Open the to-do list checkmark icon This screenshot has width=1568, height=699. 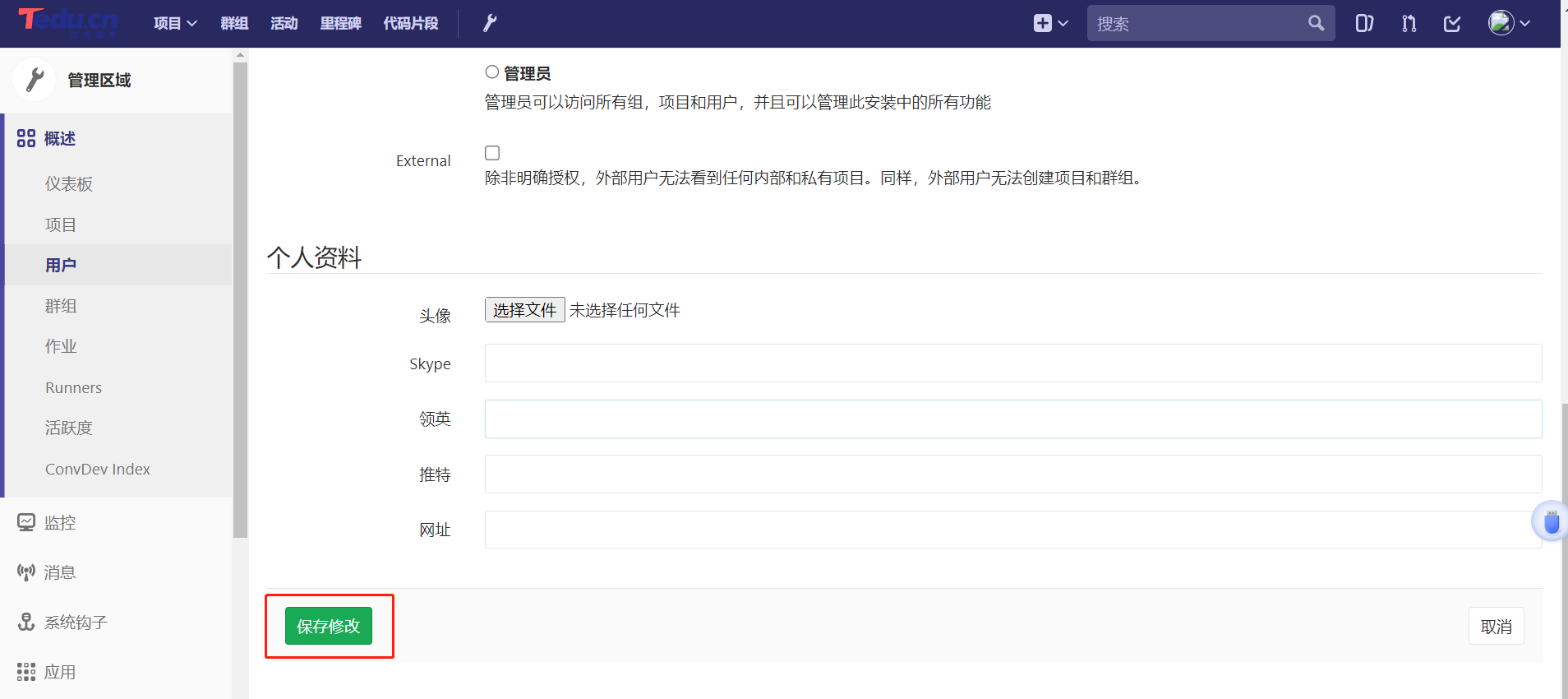coord(1452,23)
